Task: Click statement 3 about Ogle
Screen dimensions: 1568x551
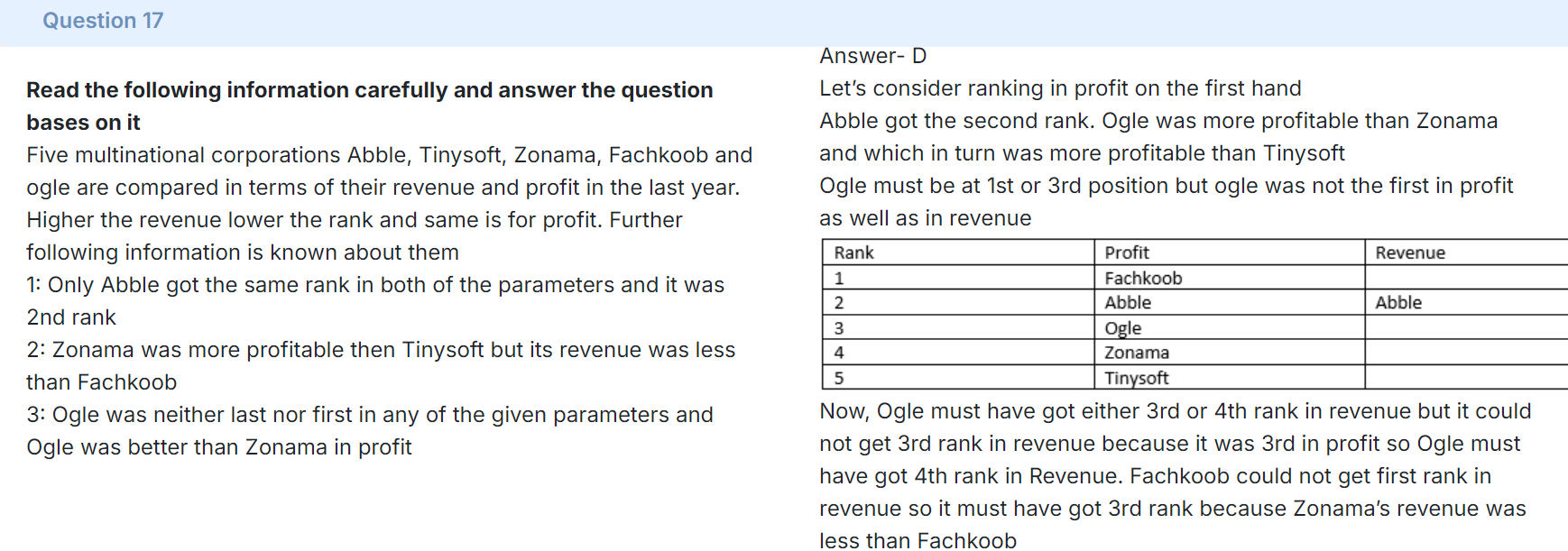Action: click(x=370, y=431)
